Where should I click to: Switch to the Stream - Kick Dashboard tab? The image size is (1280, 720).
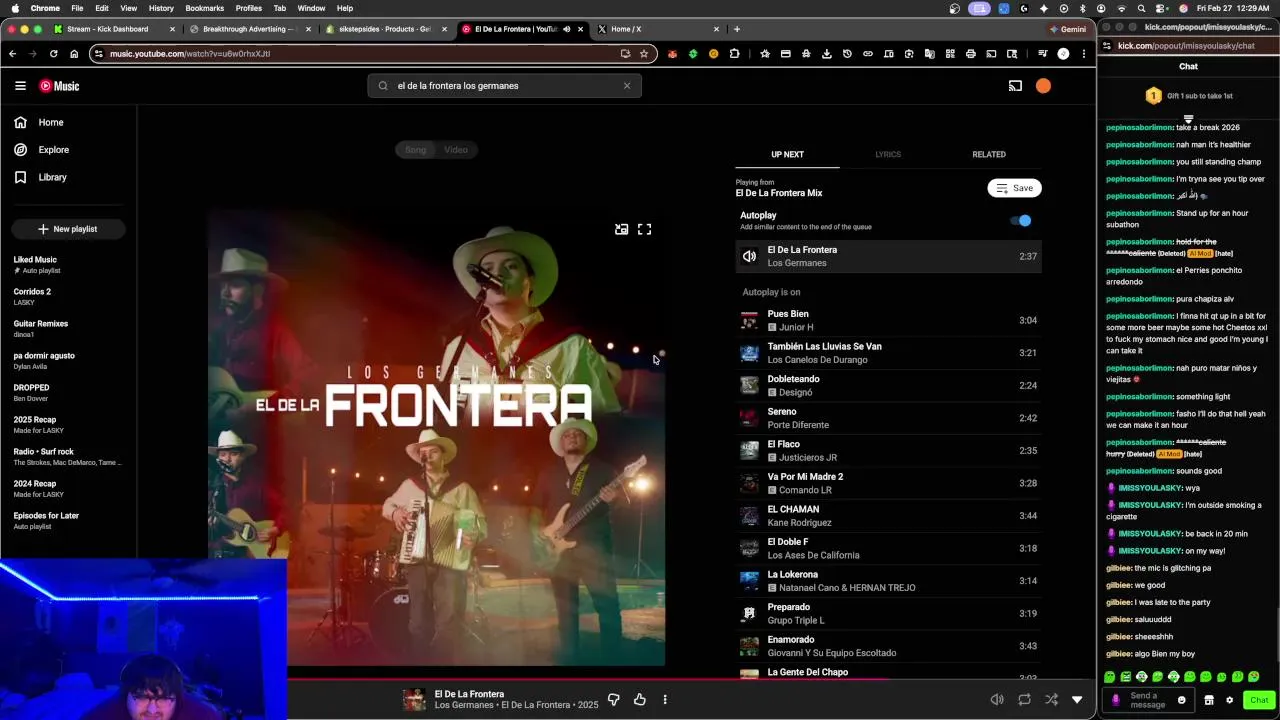click(115, 29)
